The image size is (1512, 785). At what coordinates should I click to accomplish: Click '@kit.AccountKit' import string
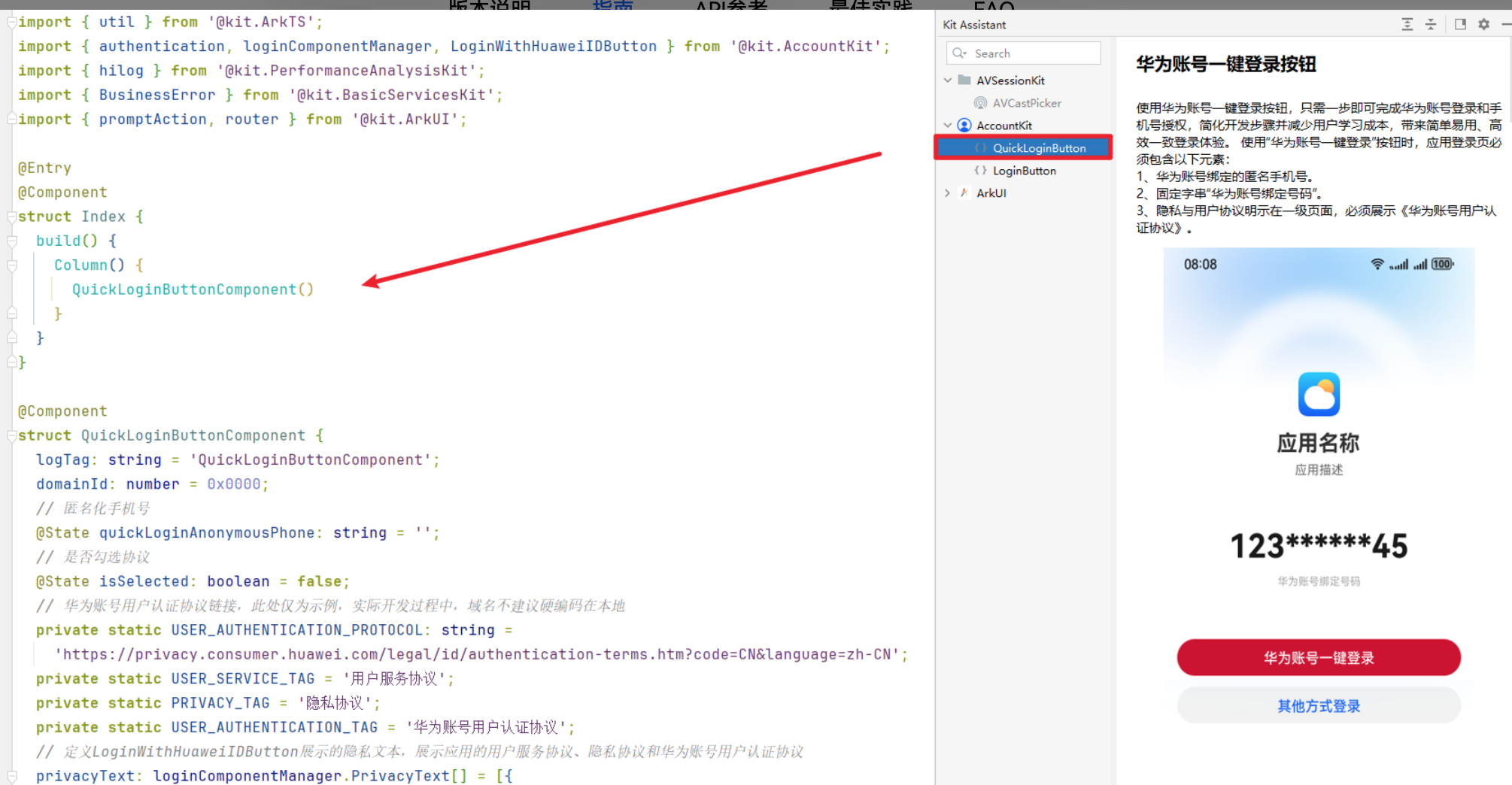[805, 46]
